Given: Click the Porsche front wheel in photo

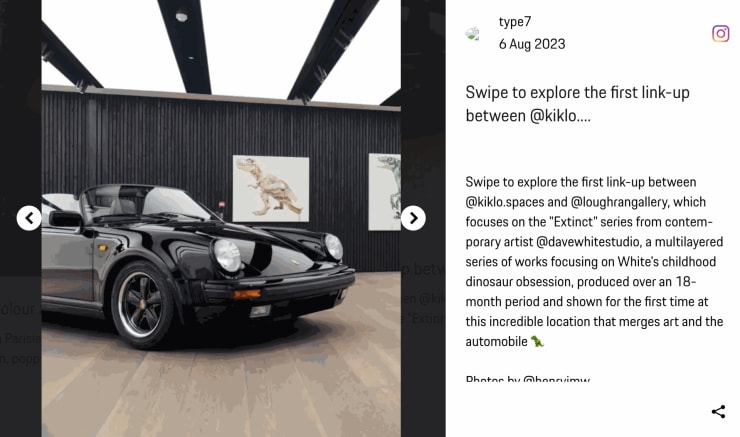Looking at the screenshot, I should point(143,306).
